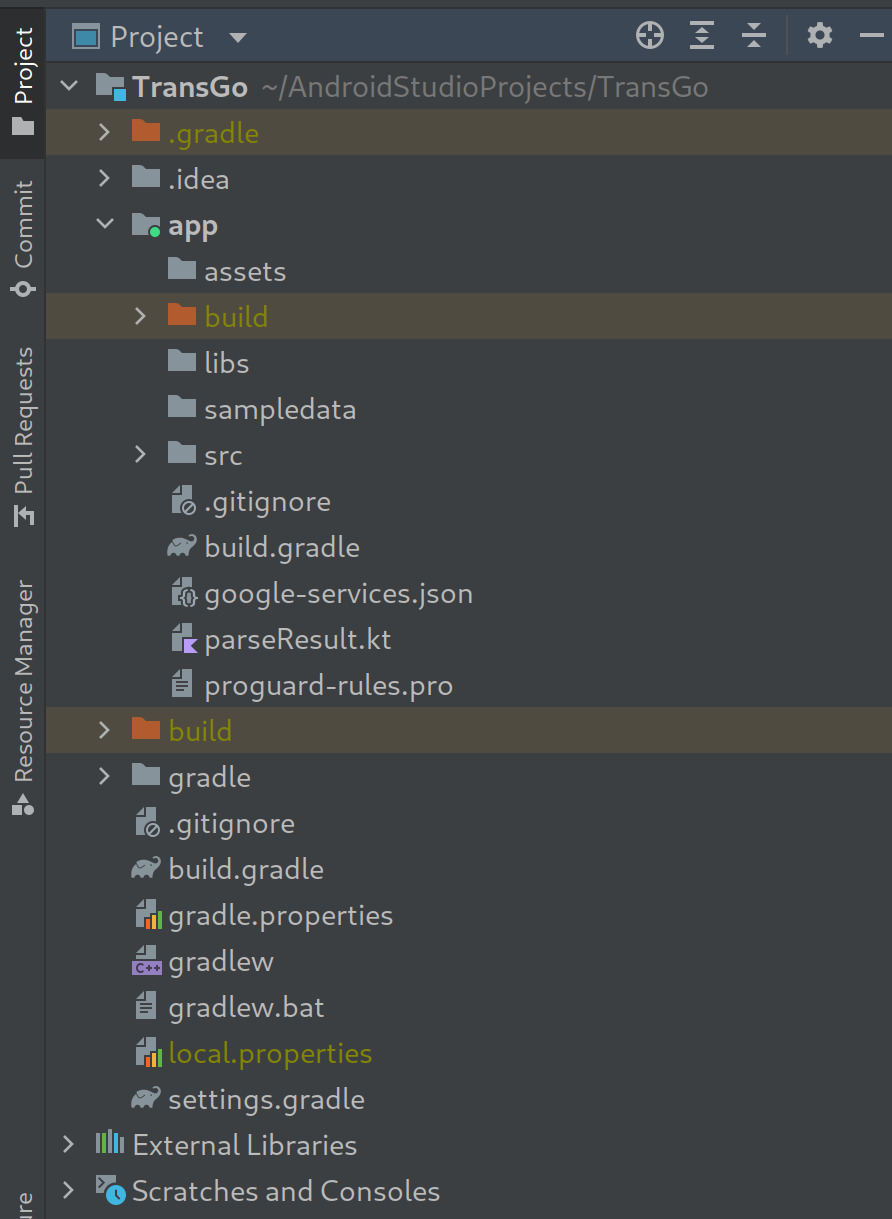The height and width of the screenshot is (1219, 892).
Task: Click the .gradle orange folder icon
Action: pos(146,132)
